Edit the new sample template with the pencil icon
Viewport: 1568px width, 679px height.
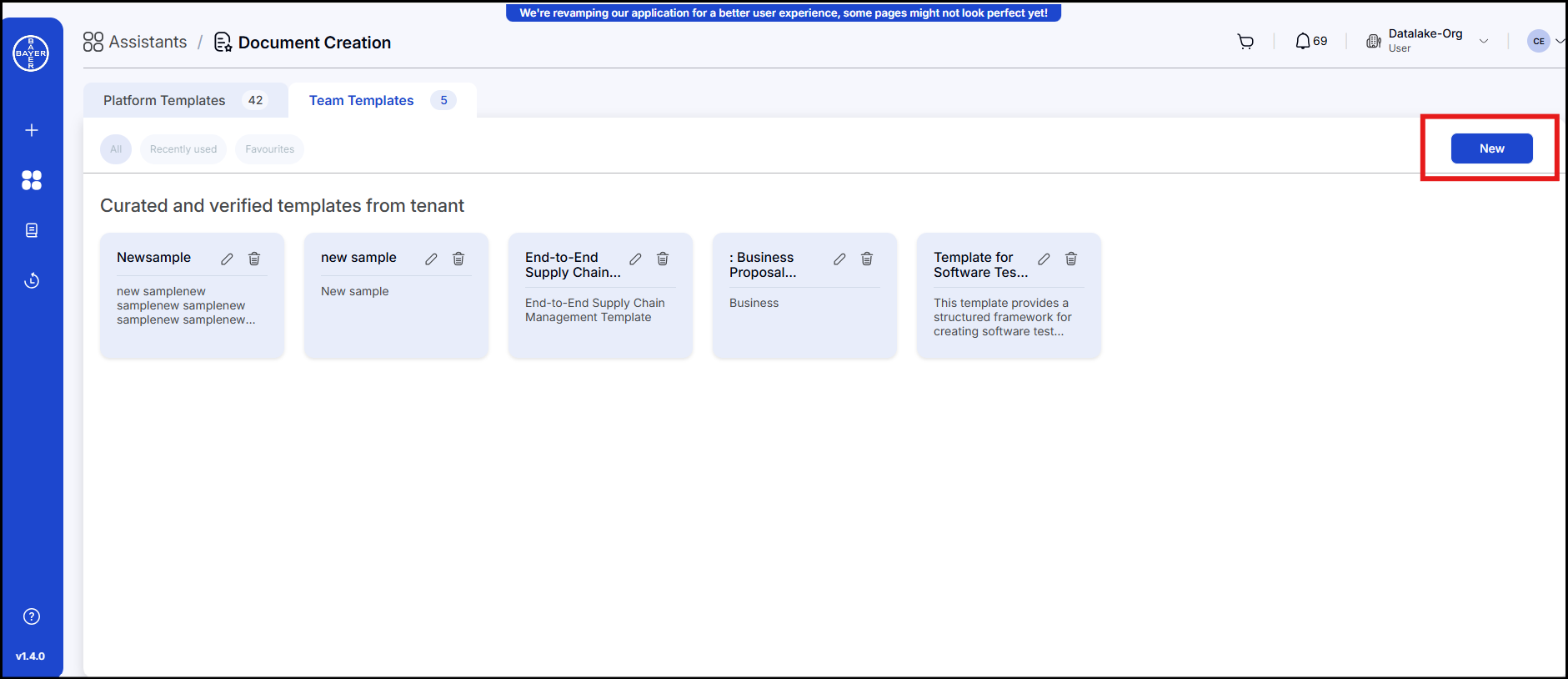coord(431,259)
